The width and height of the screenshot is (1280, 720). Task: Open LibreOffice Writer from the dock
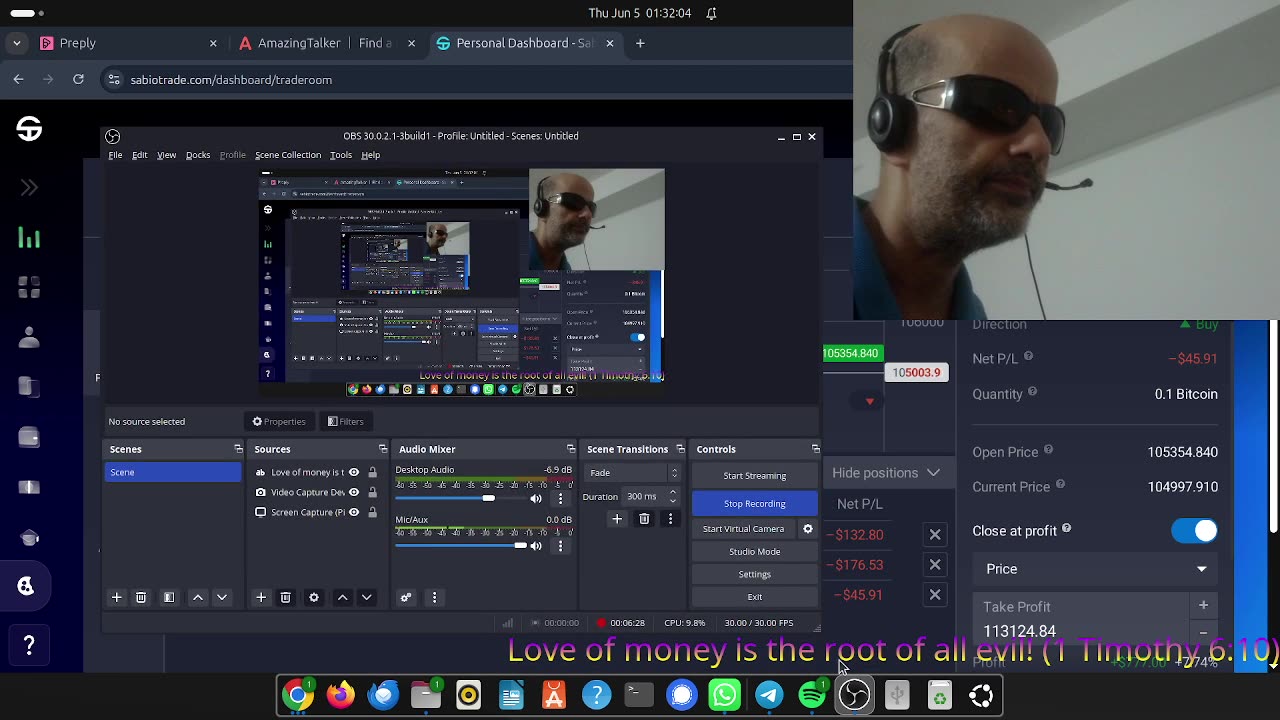click(511, 695)
